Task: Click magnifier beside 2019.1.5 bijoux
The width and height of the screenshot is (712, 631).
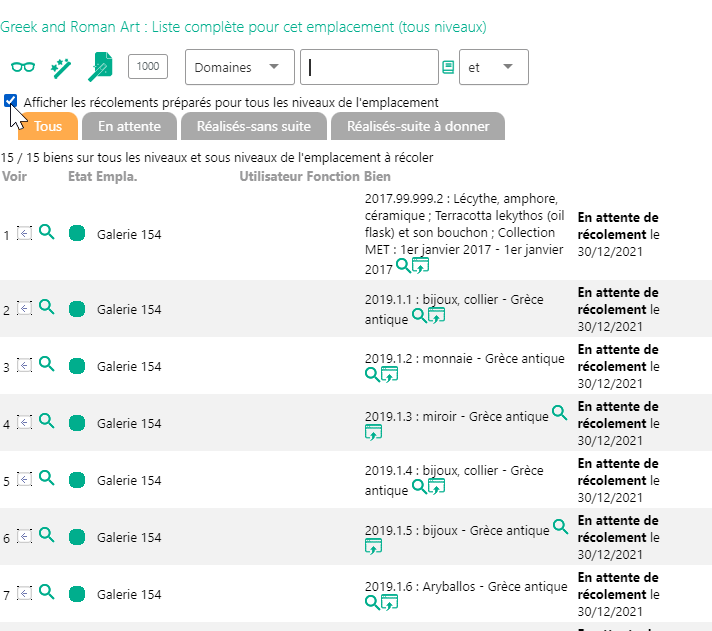Action: (560, 526)
